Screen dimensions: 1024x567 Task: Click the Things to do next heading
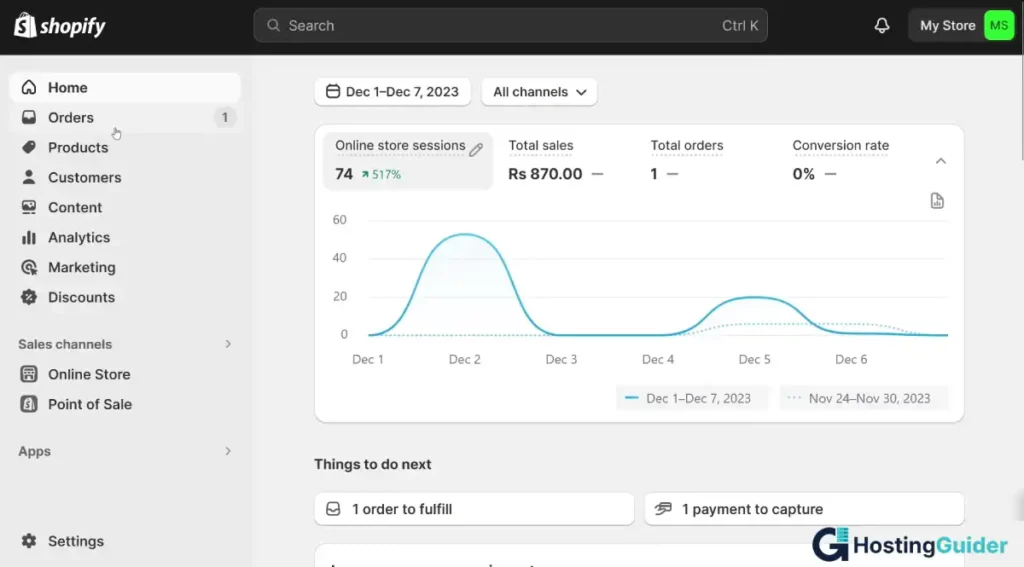[373, 464]
